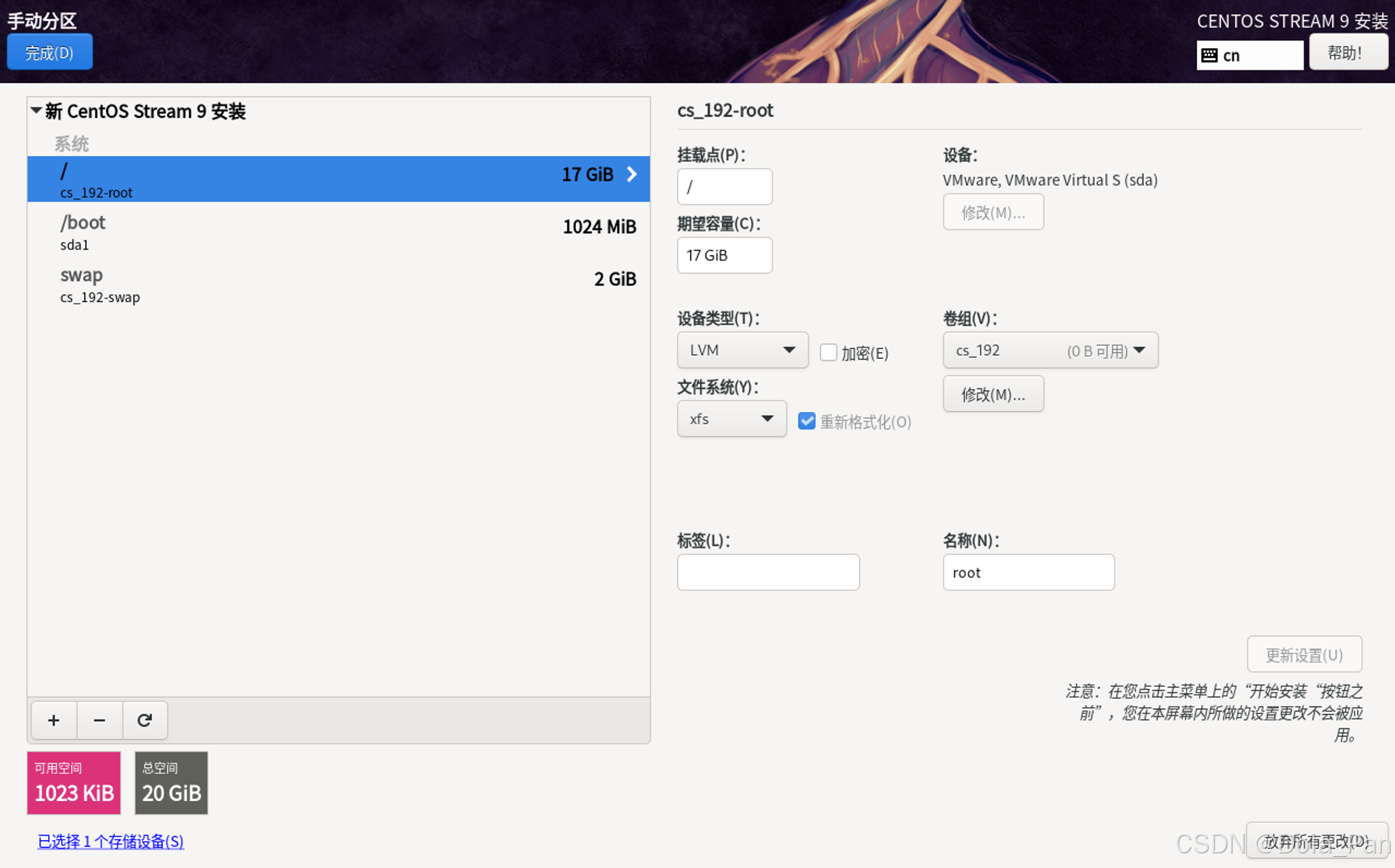Click the 总空间 20 GiB box
Viewport: 1395px width, 868px height.
click(172, 782)
